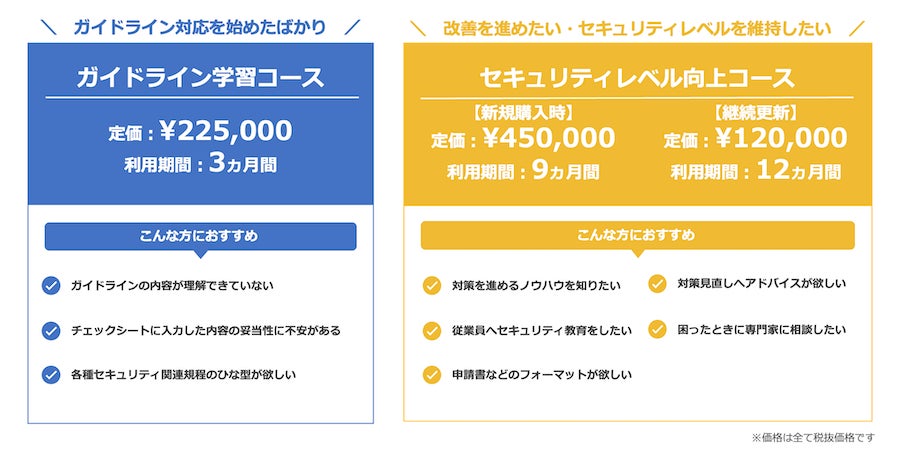Click checkmark beside チェックシートに入力した内容の妥当性
The image size is (900, 455).
pyautogui.click(x=51, y=330)
